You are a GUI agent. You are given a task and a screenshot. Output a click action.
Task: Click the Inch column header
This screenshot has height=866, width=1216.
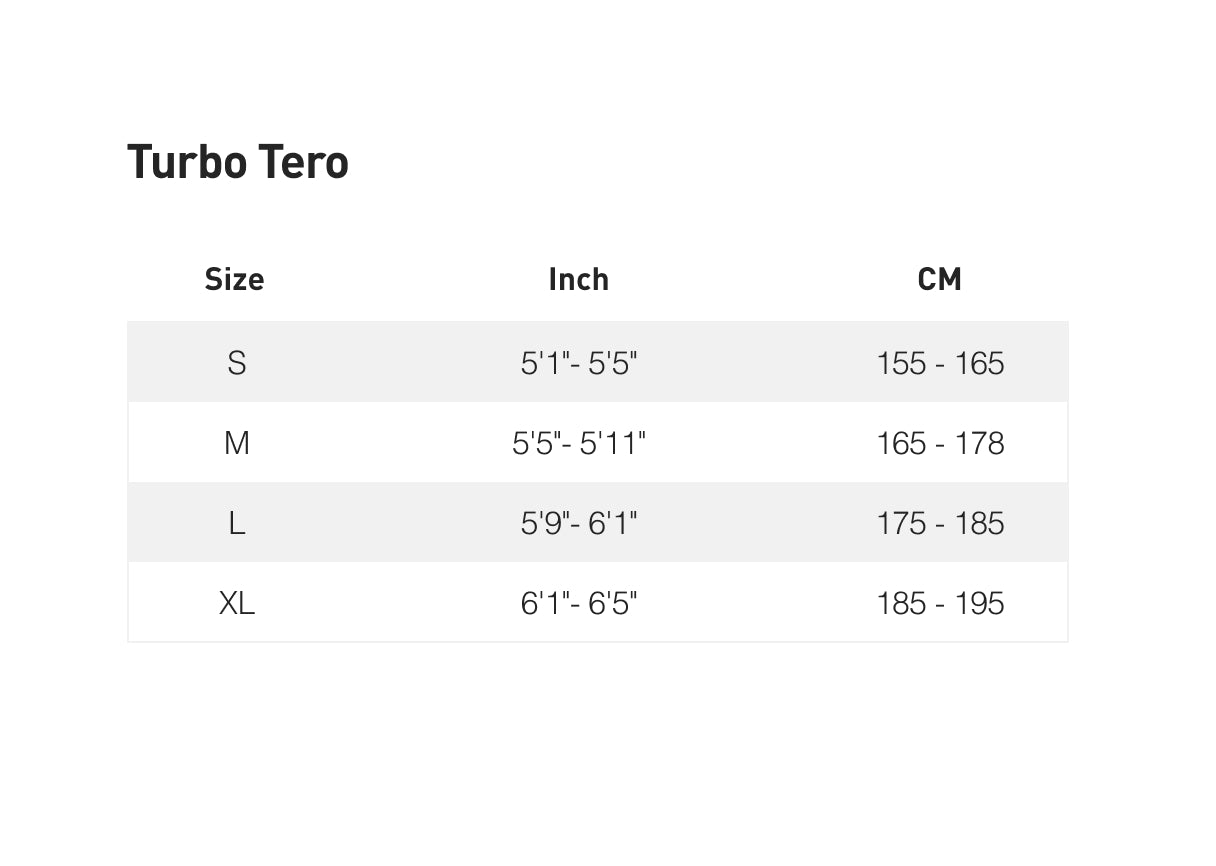click(x=578, y=279)
